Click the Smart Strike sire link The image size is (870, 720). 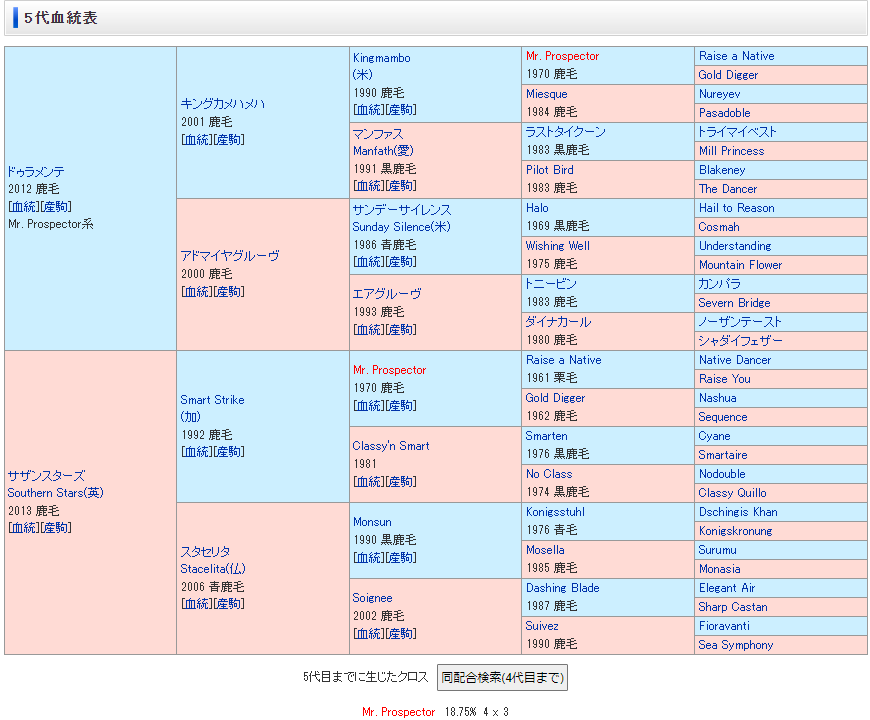coord(212,400)
